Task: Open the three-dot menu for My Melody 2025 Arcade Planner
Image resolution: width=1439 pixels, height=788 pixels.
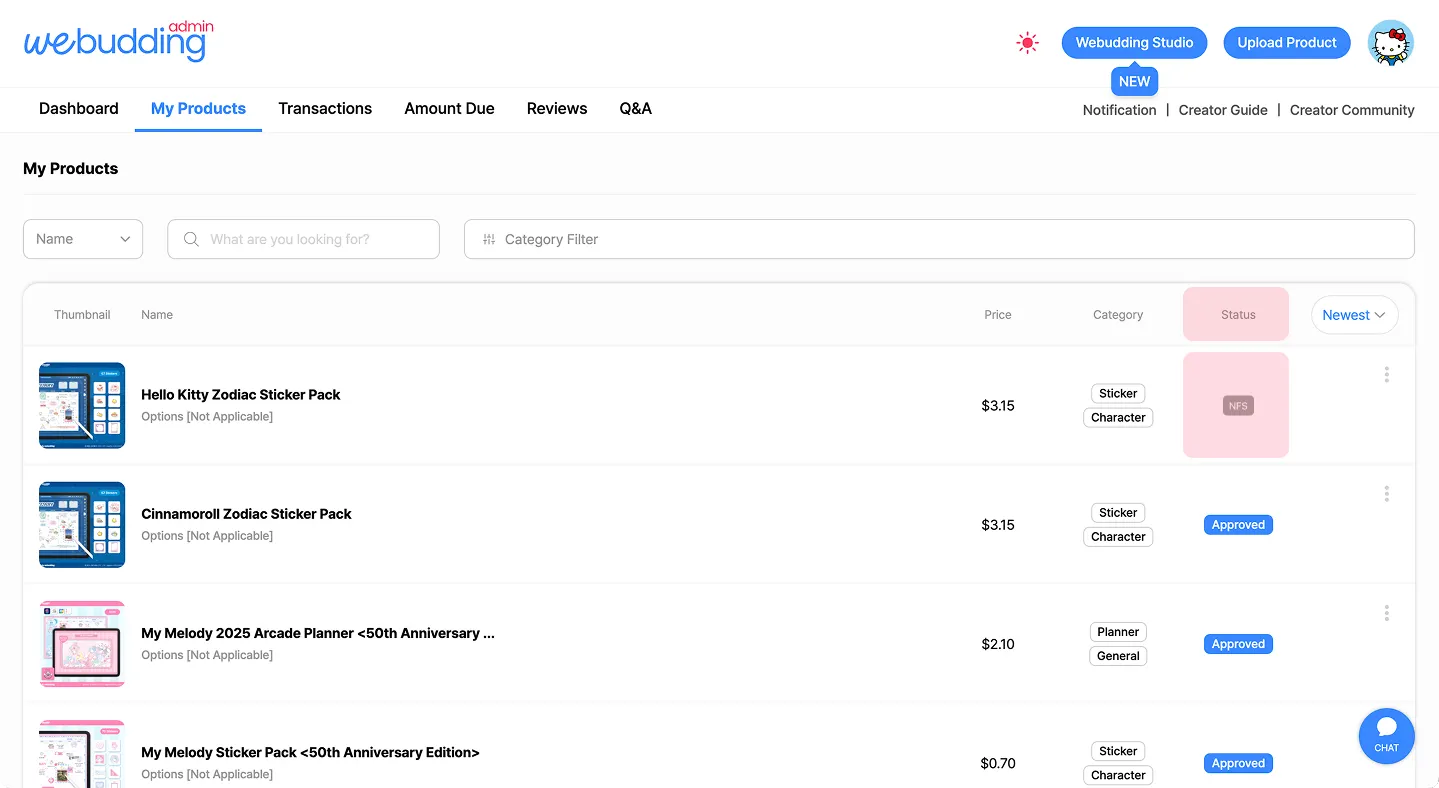Action: point(1386,612)
